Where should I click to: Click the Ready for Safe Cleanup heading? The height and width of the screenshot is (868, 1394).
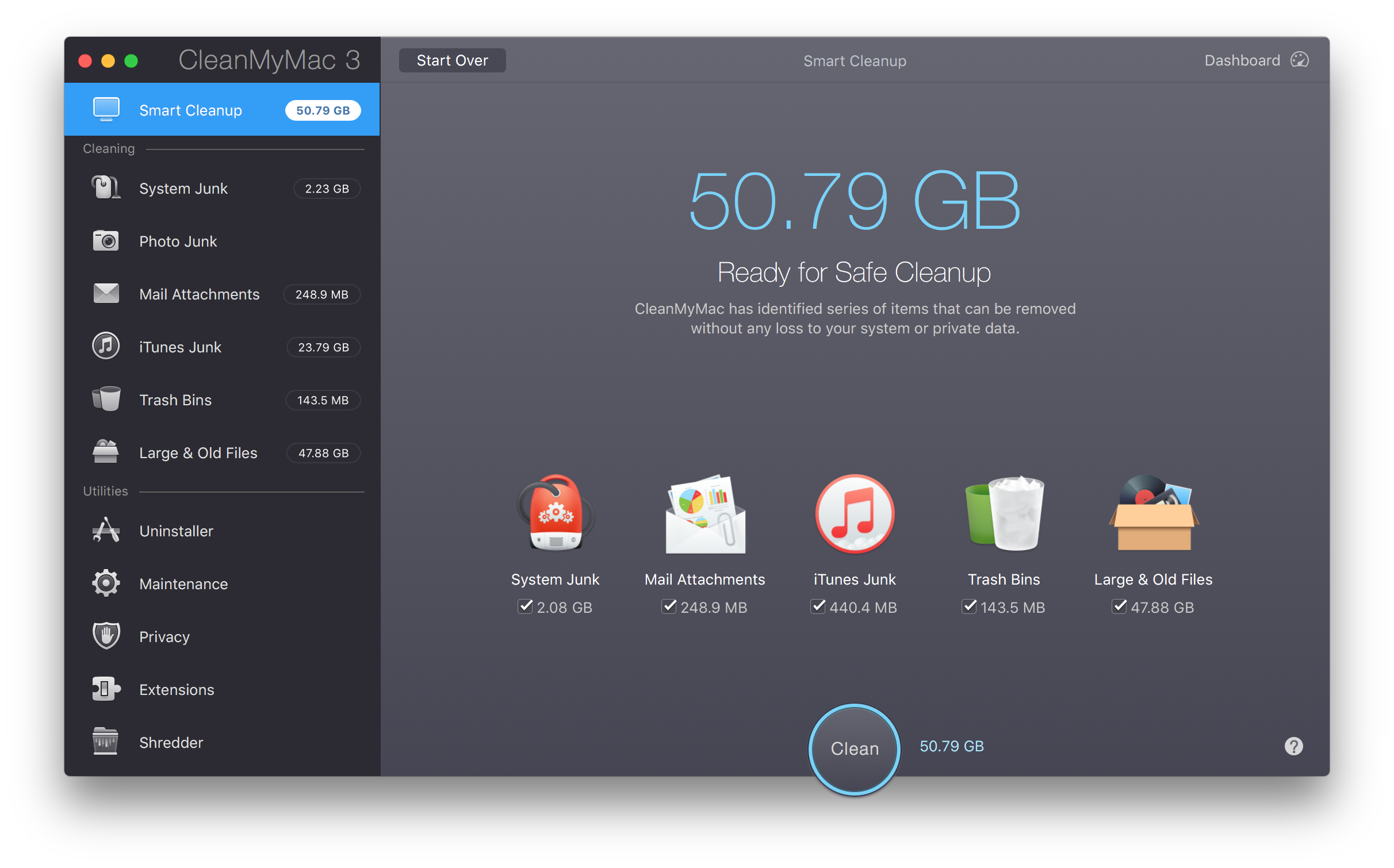855,272
